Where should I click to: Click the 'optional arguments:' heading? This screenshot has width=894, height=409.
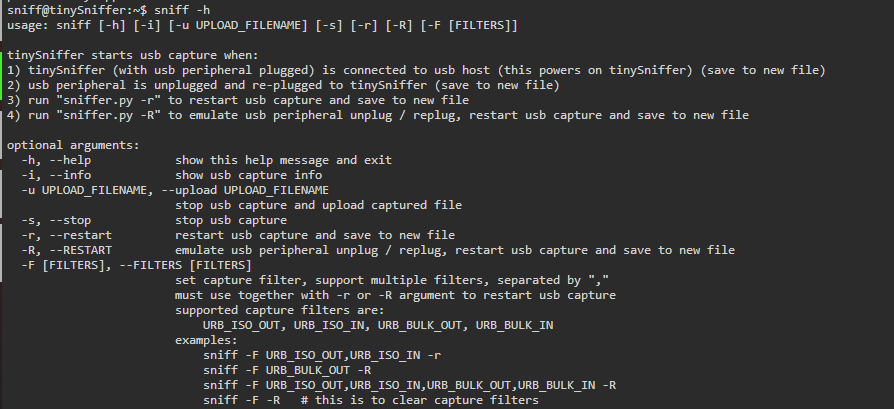tap(73, 145)
